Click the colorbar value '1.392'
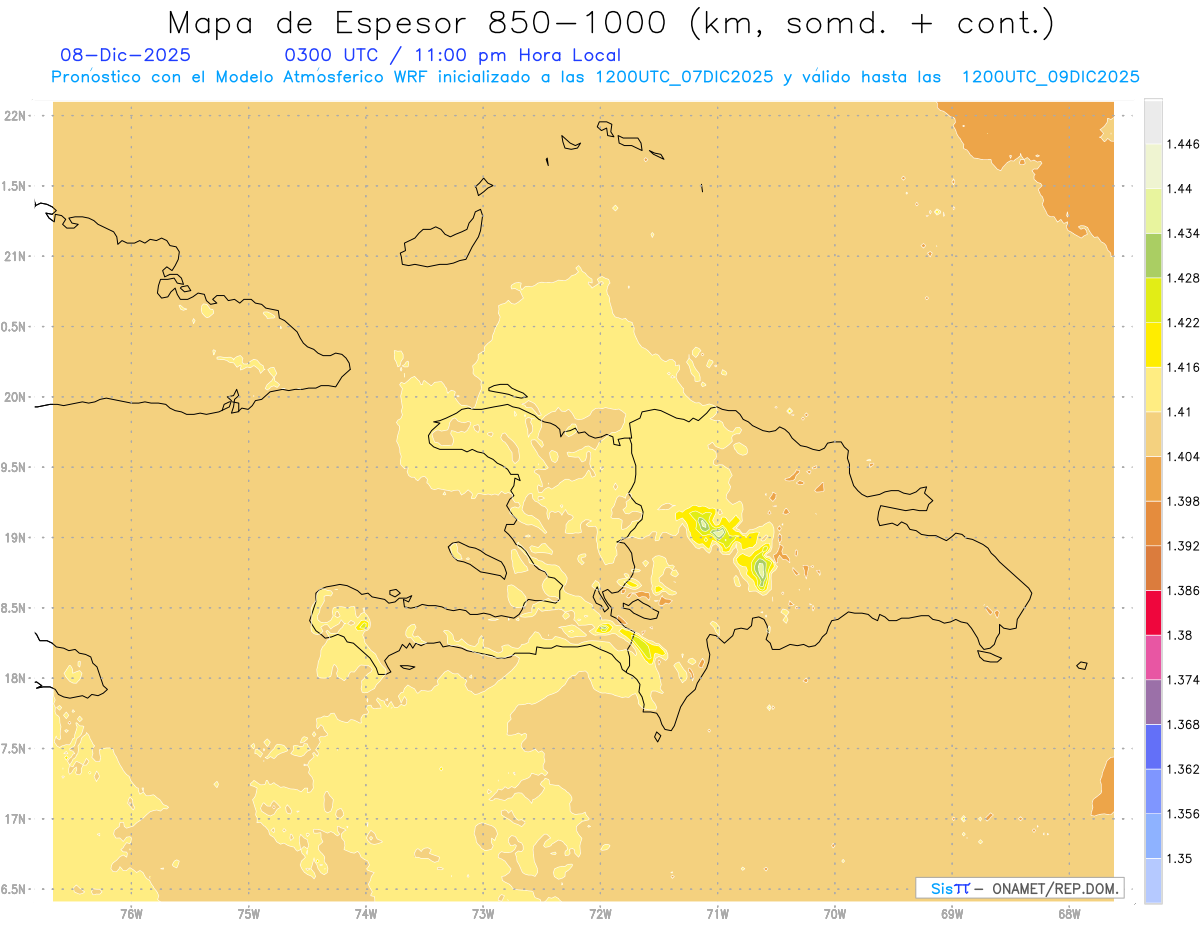Screen dimensions: 1200x927 coord(1183,546)
